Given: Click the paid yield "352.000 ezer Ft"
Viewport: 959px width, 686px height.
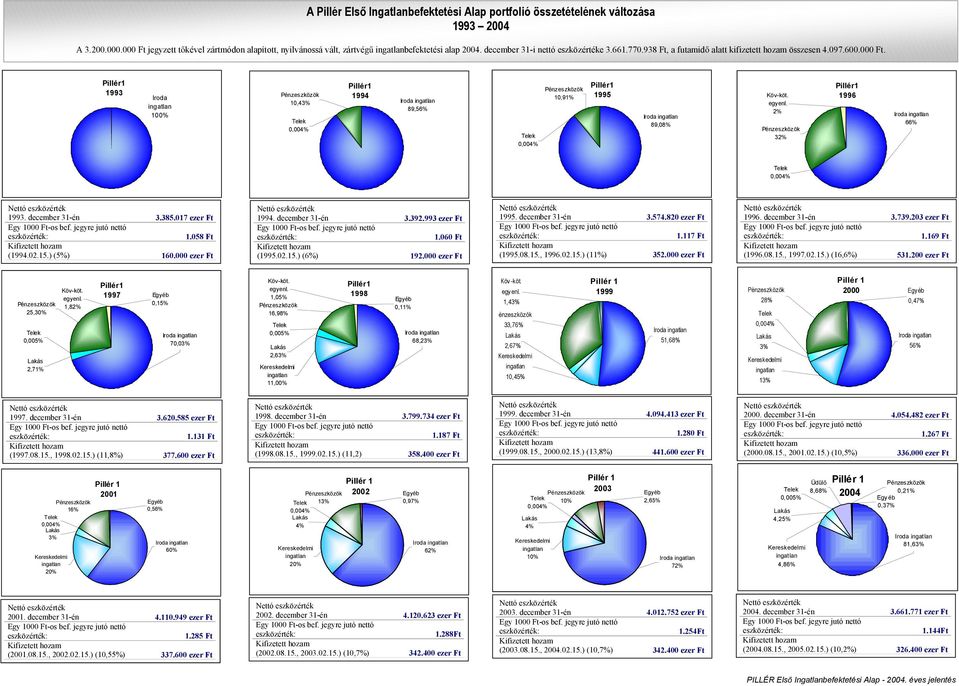Looking at the screenshot, I should point(678,255).
